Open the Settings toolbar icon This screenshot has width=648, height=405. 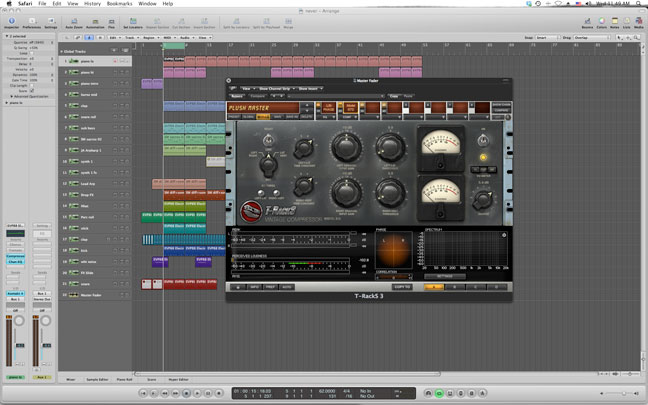click(x=51, y=21)
